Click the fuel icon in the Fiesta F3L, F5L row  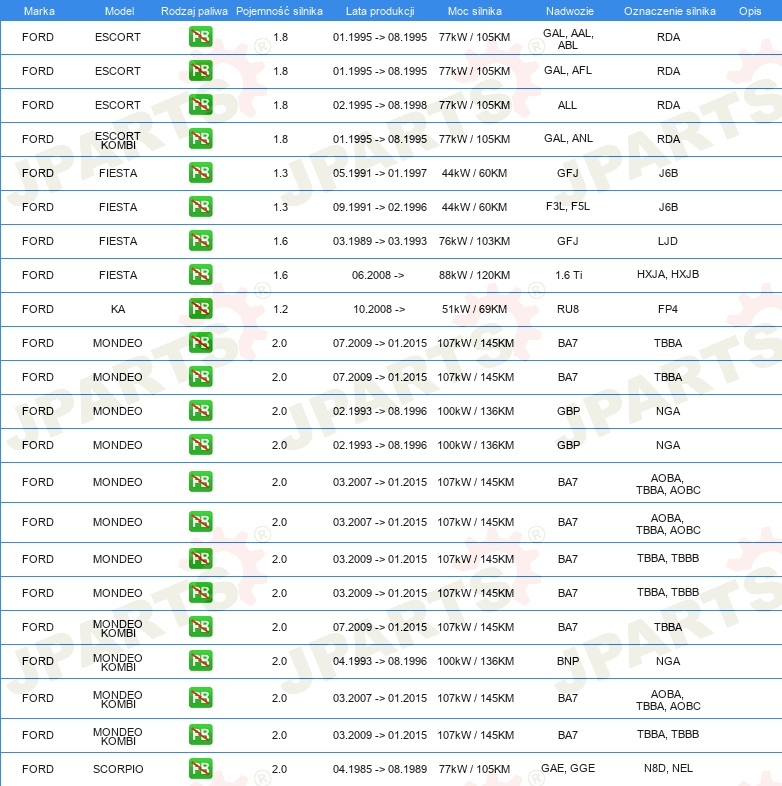coord(201,207)
